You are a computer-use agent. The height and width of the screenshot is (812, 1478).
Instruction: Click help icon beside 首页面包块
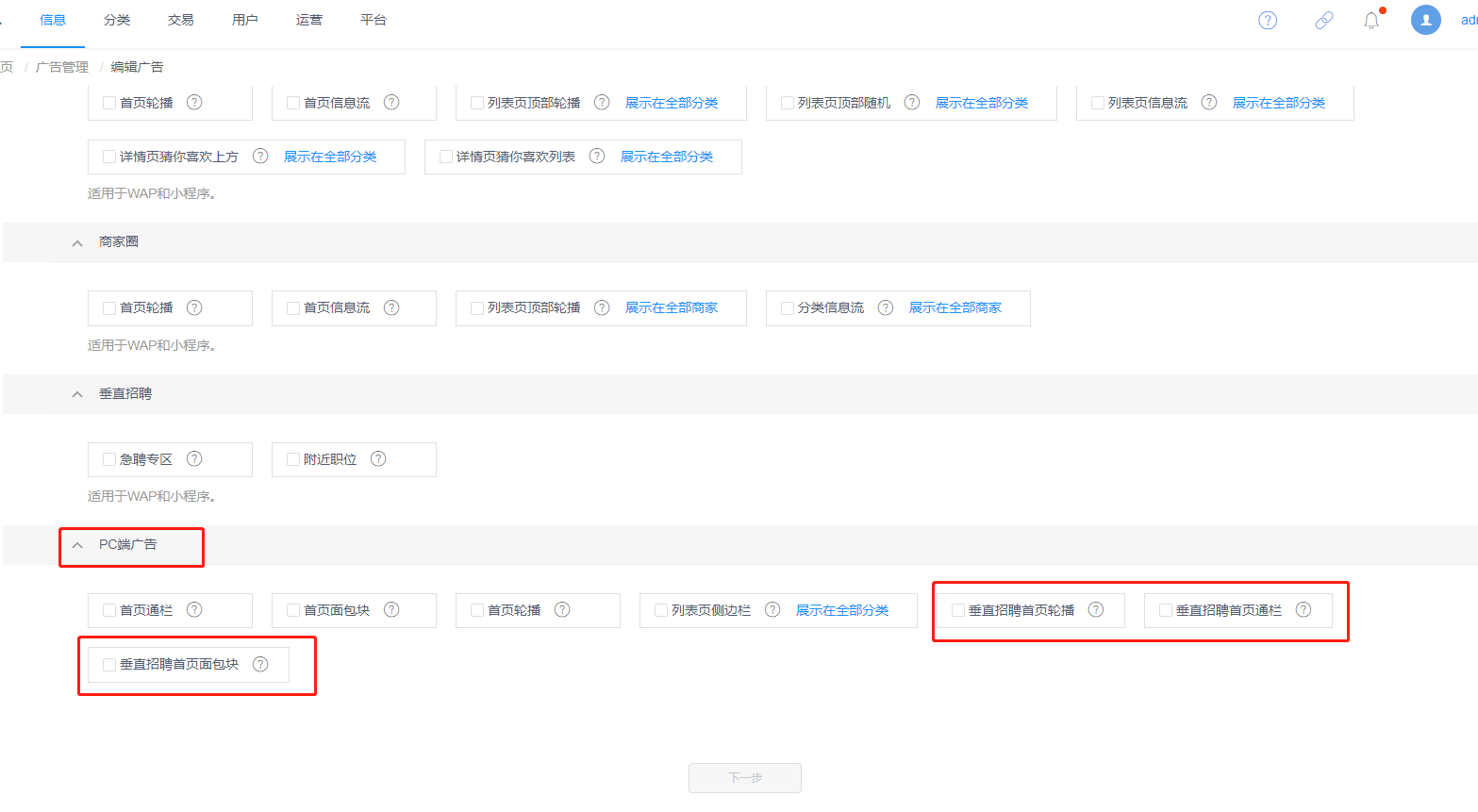point(391,610)
